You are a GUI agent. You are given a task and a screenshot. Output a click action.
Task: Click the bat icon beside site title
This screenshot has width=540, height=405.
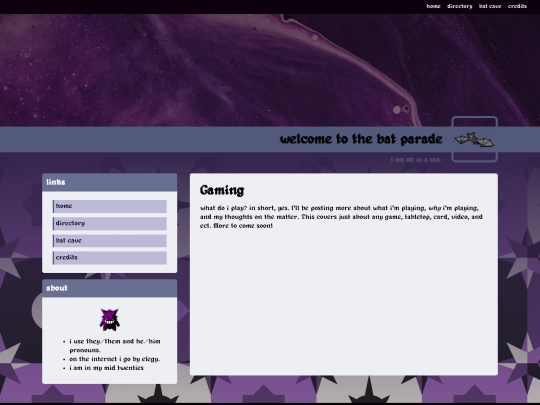click(474, 140)
